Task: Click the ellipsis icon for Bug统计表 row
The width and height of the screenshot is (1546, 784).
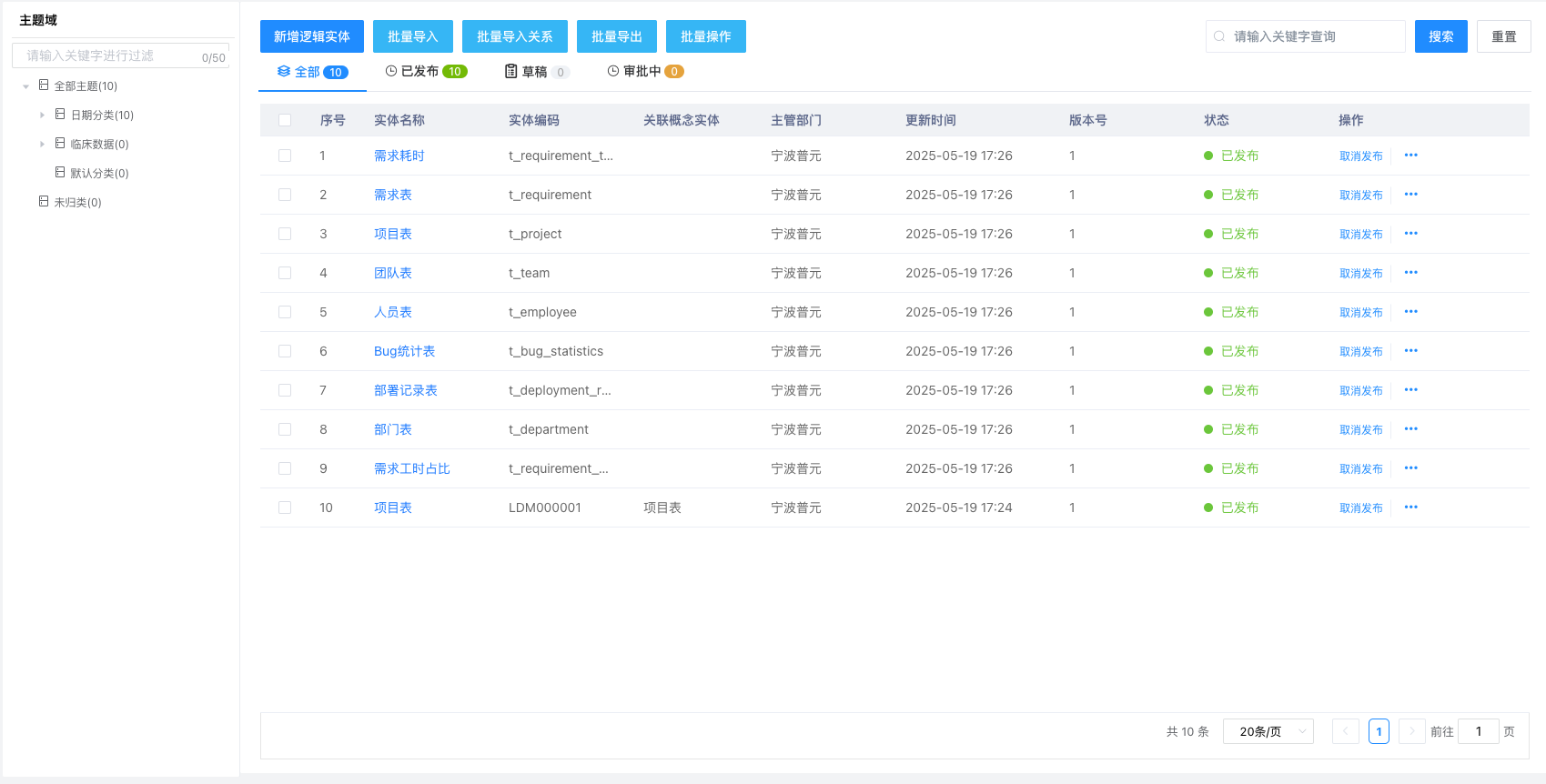Action: 1410,351
